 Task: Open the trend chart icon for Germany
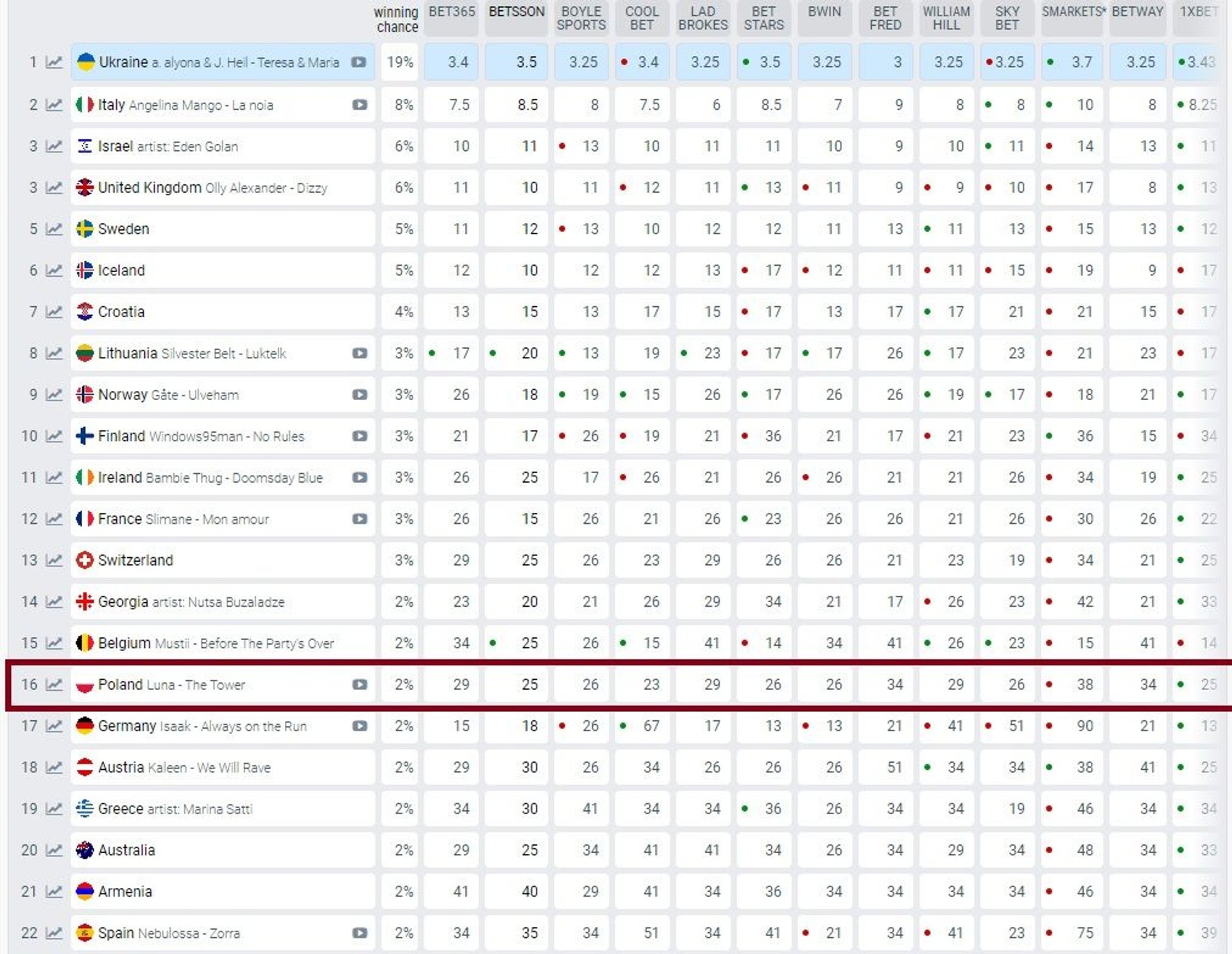55,725
